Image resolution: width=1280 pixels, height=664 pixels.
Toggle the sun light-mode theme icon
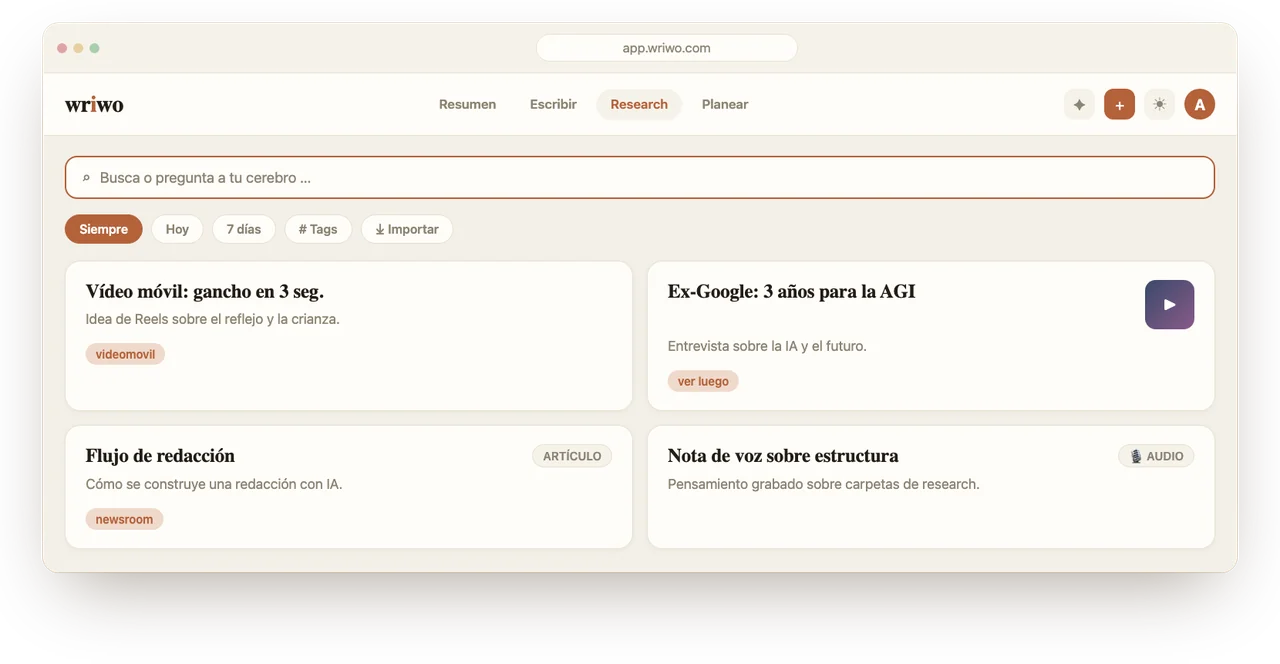coord(1159,104)
